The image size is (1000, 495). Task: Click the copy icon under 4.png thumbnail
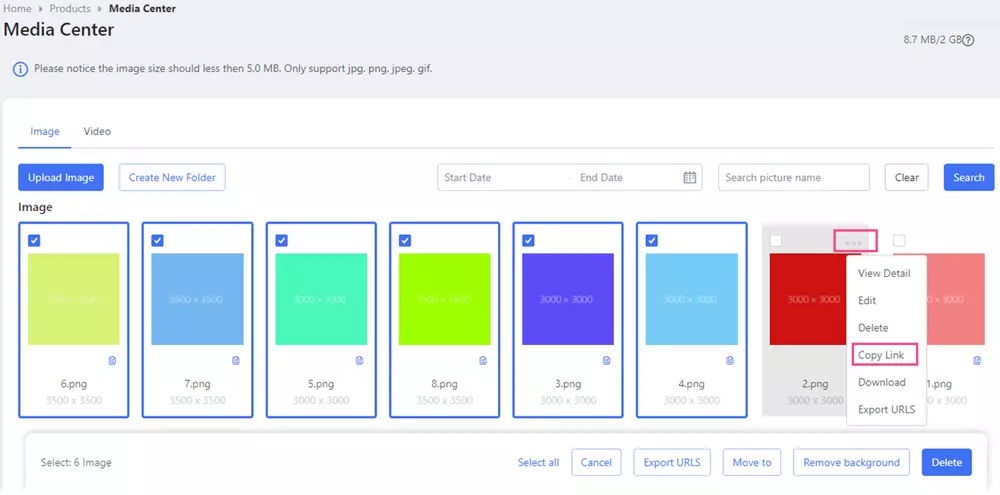(730, 361)
